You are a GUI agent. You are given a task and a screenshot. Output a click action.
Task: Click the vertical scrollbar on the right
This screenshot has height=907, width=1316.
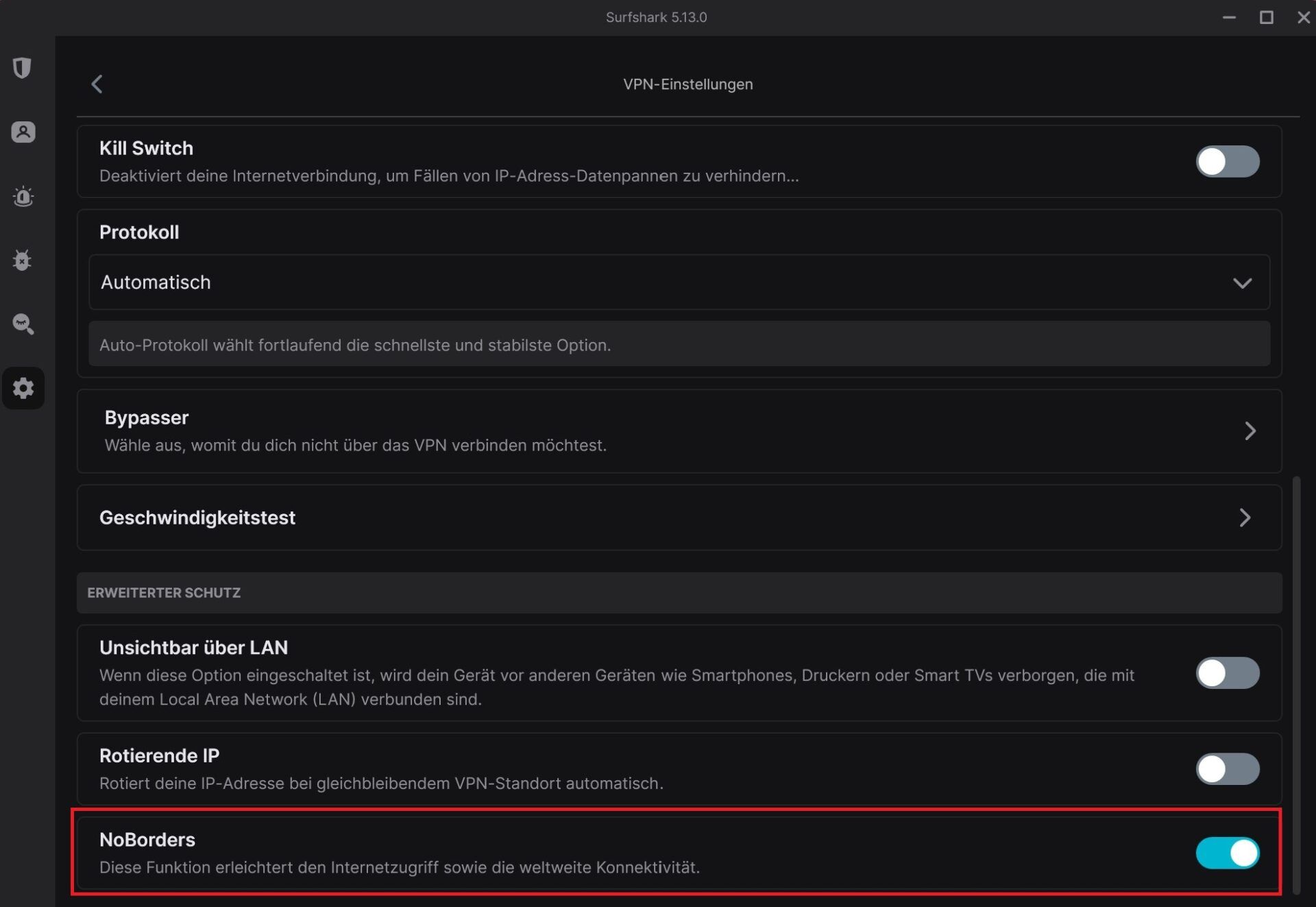(1296, 686)
